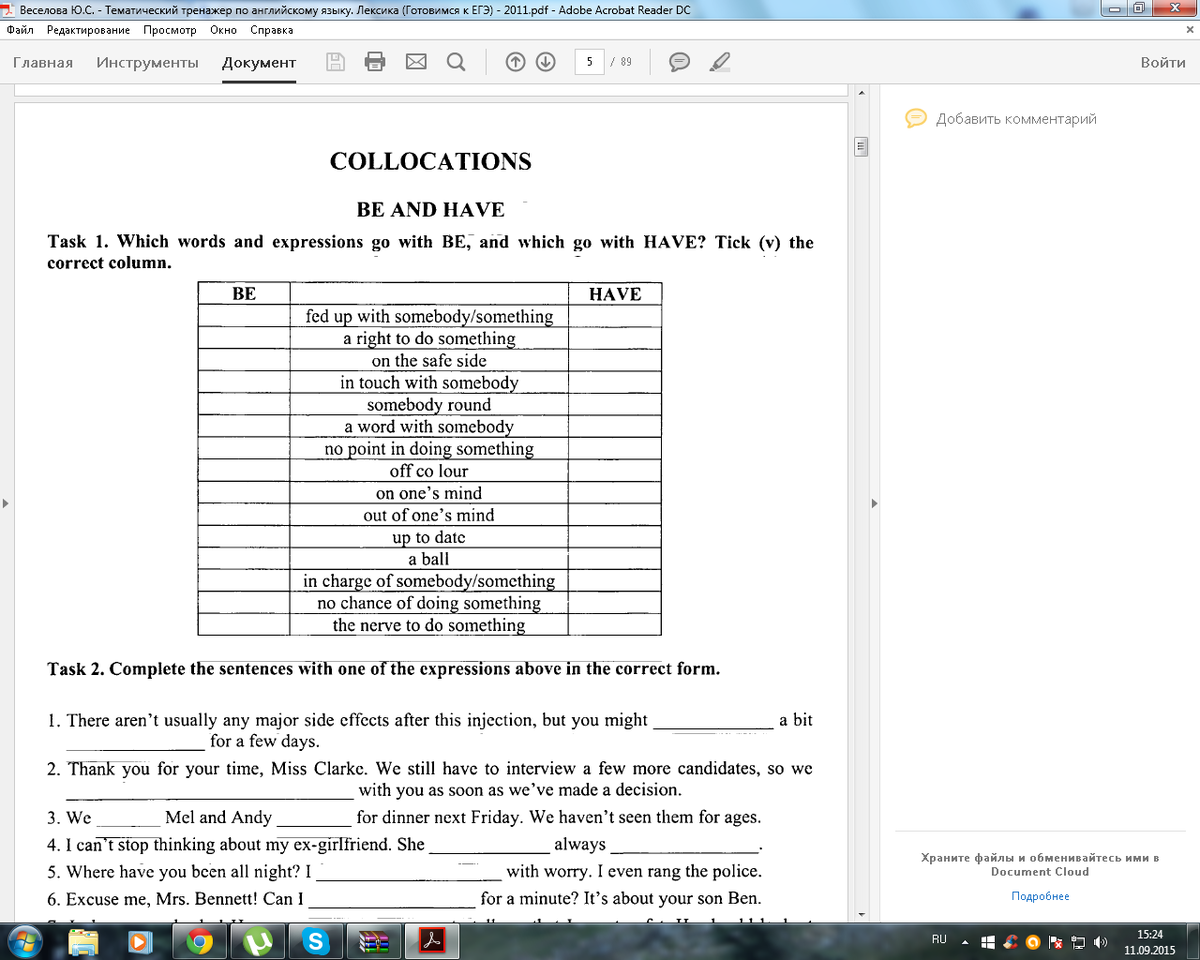The width and height of the screenshot is (1200, 960).
Task: Click the volume speaker tray icon
Action: pos(1100,941)
